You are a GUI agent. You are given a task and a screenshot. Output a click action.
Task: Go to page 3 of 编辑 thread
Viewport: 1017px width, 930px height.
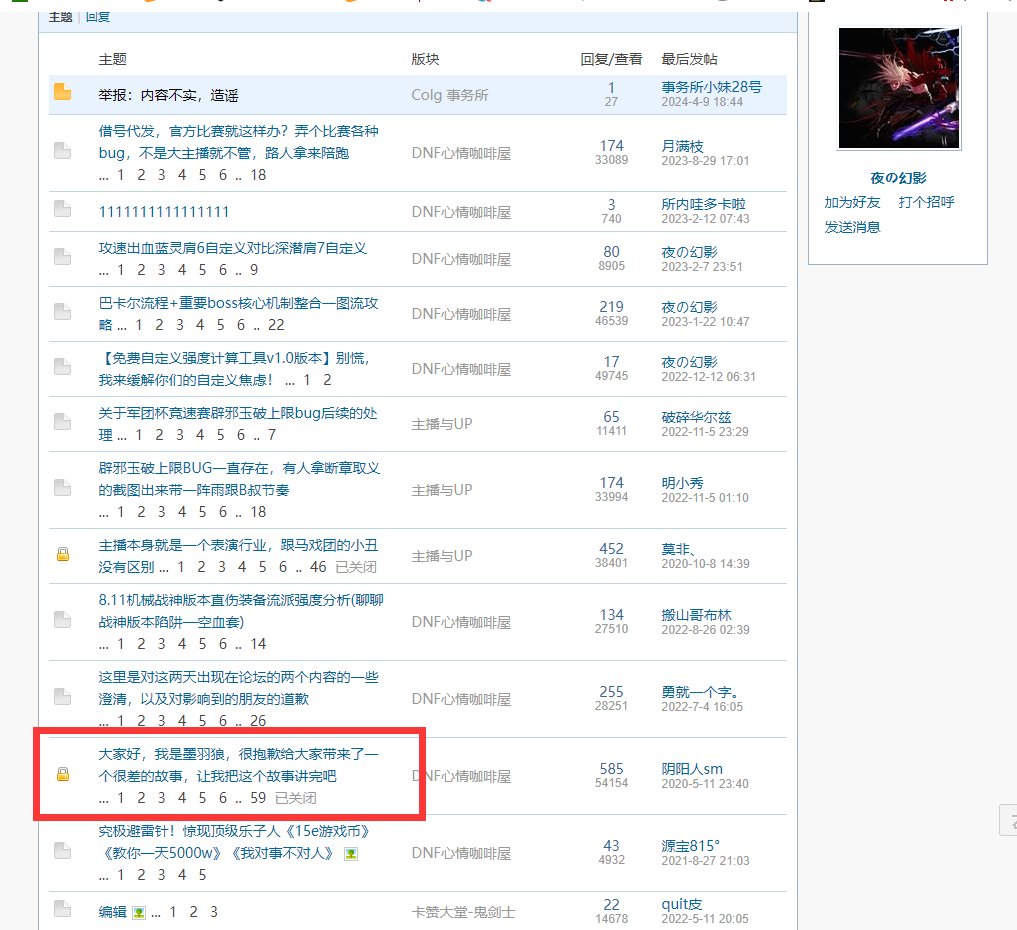pyautogui.click(x=213, y=912)
